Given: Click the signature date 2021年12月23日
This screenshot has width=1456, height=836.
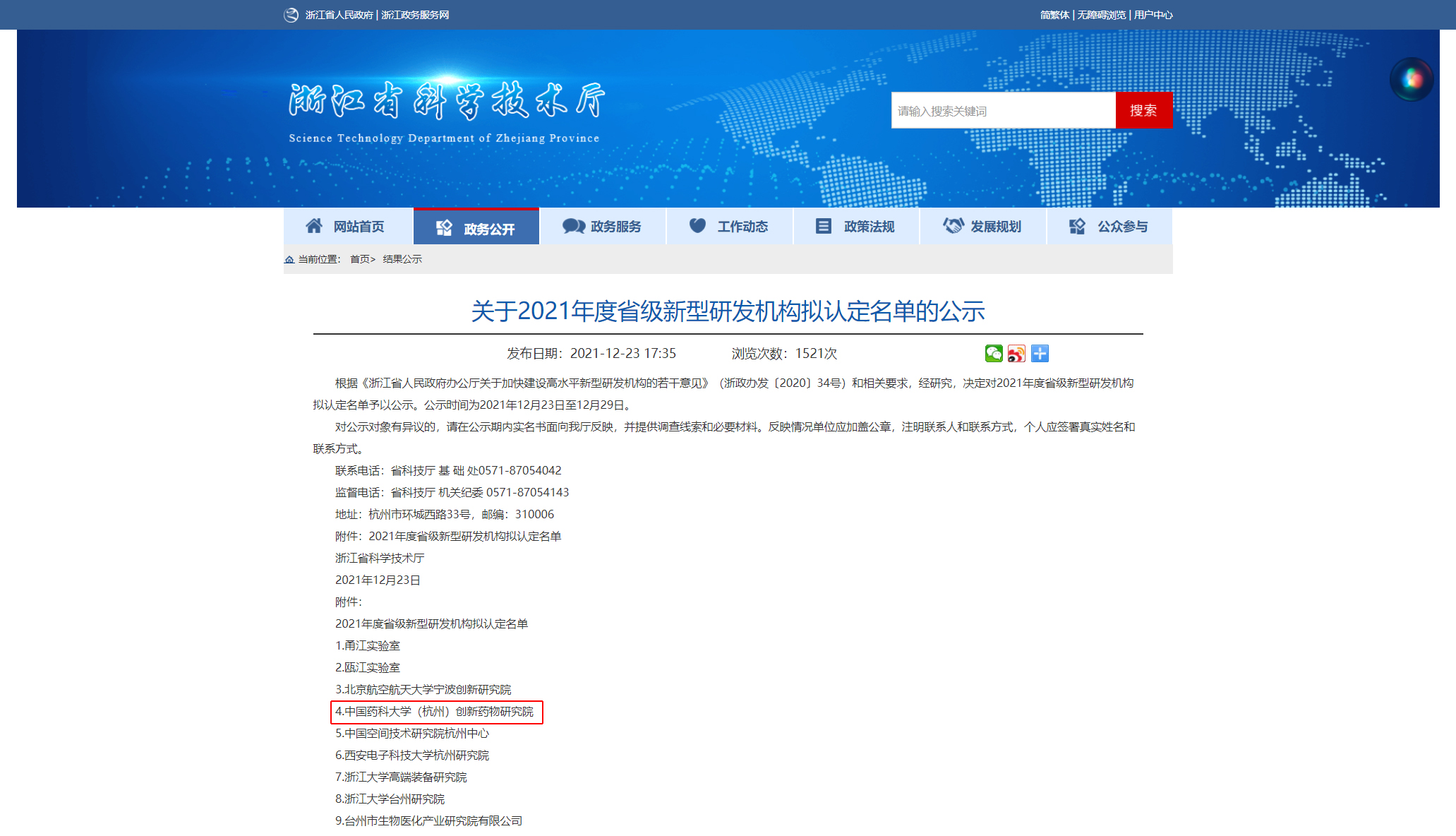Looking at the screenshot, I should [x=378, y=580].
